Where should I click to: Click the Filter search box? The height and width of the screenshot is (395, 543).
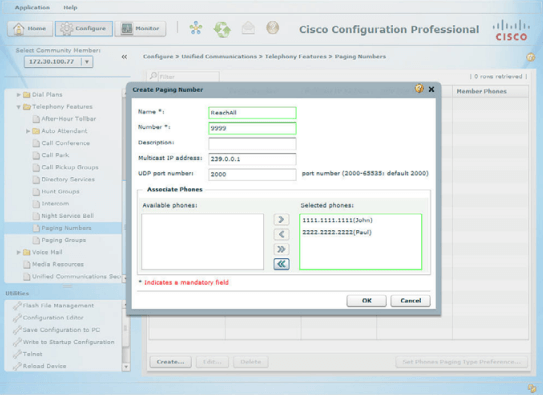pos(189,77)
